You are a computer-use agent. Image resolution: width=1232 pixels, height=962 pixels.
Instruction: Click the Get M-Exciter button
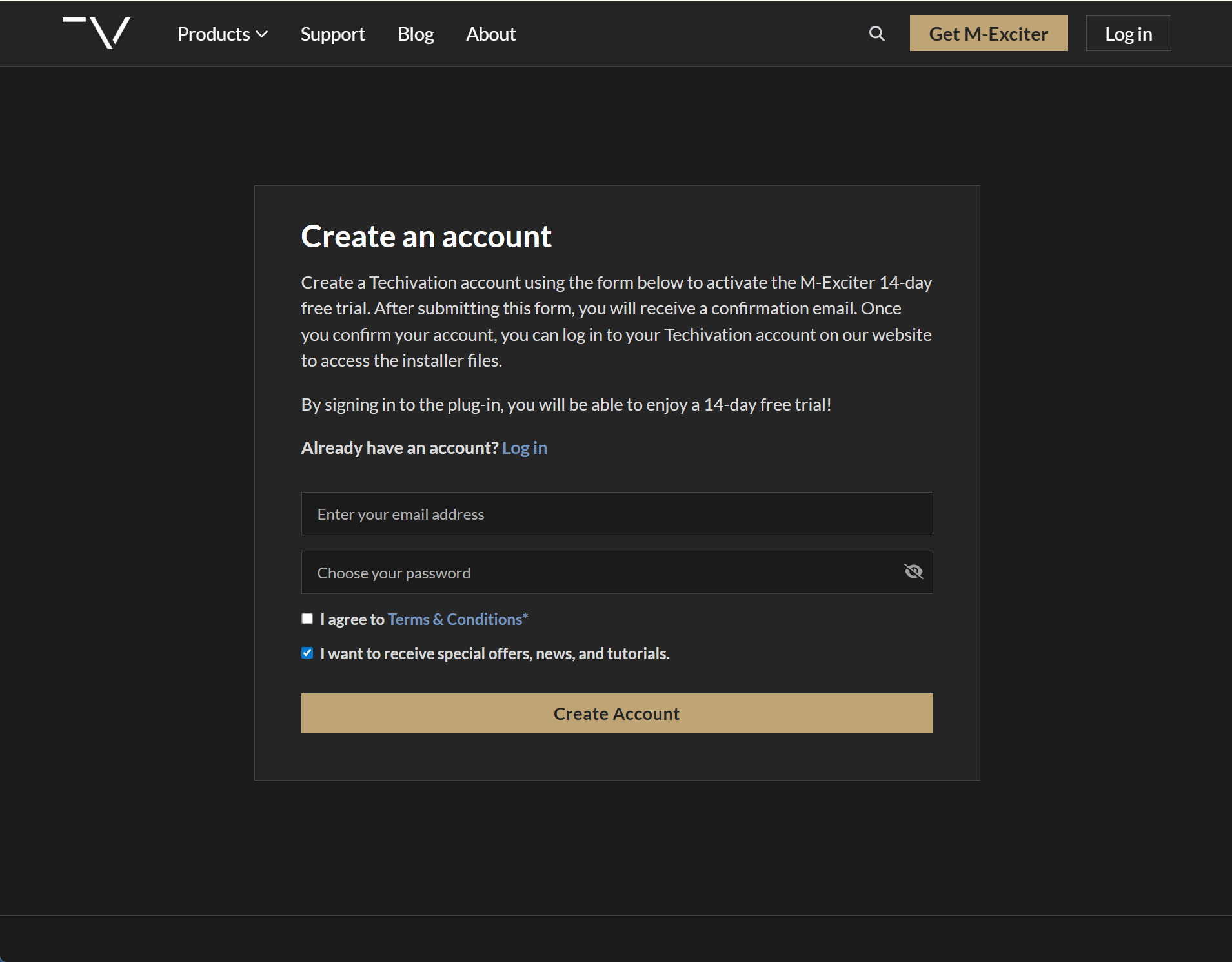988,34
